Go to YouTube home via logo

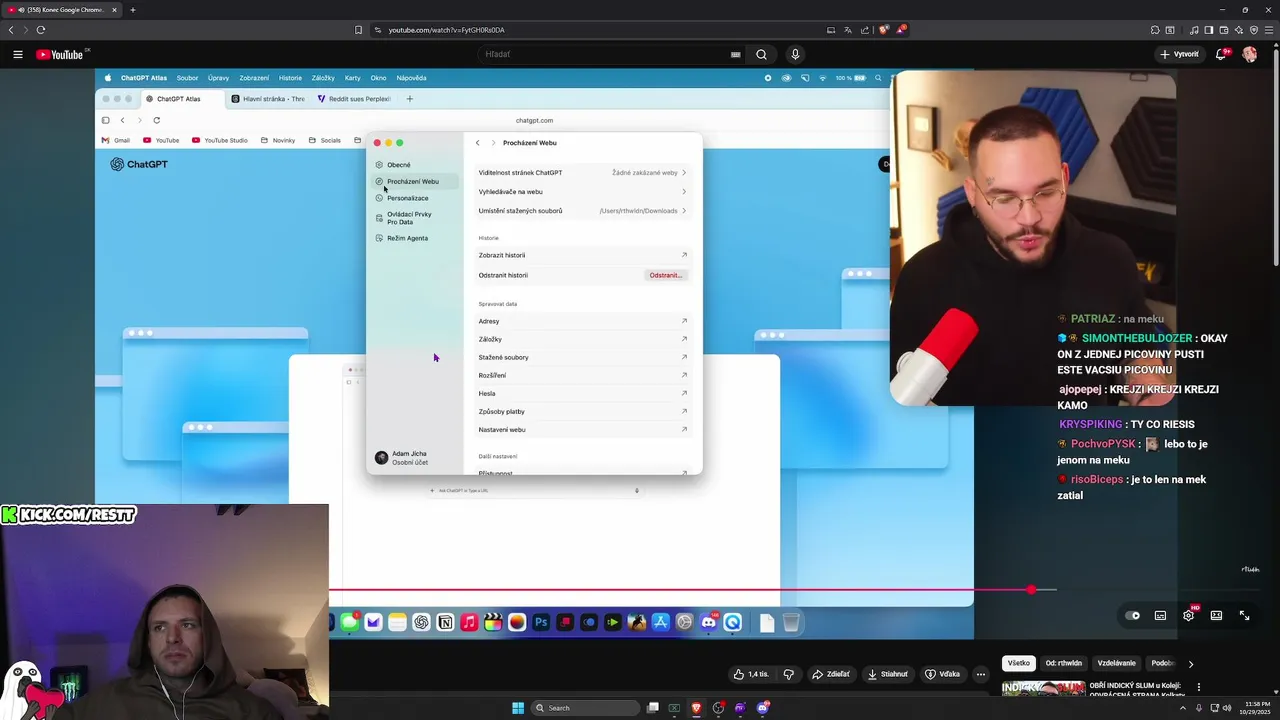tap(62, 54)
